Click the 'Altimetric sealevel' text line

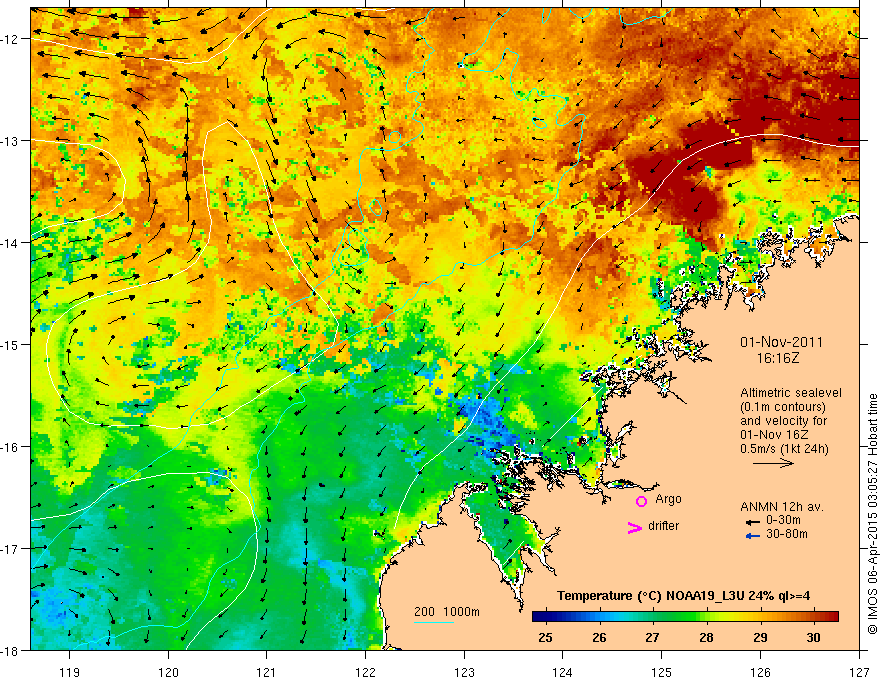pyautogui.click(x=791, y=393)
